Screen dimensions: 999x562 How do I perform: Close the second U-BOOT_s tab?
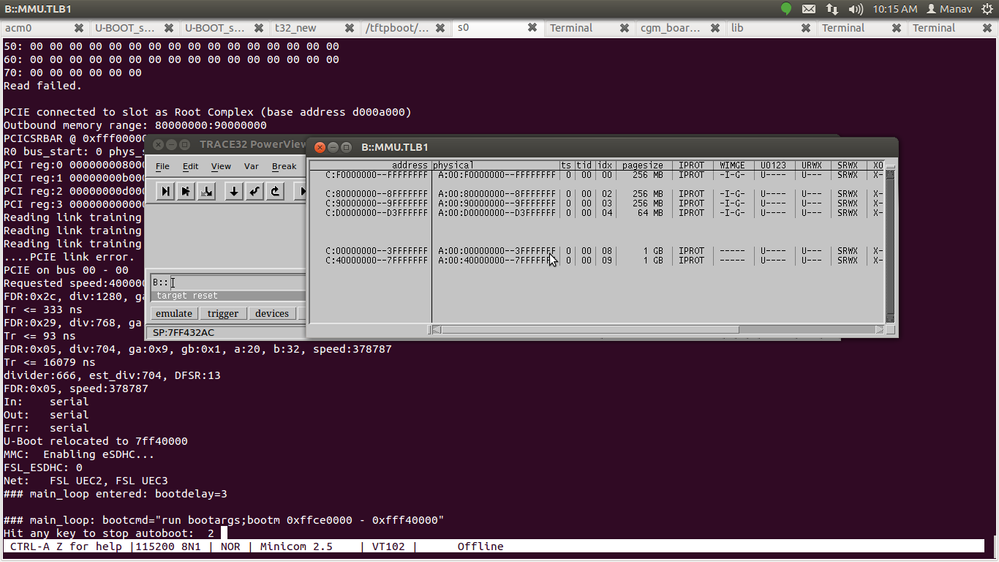pos(259,28)
